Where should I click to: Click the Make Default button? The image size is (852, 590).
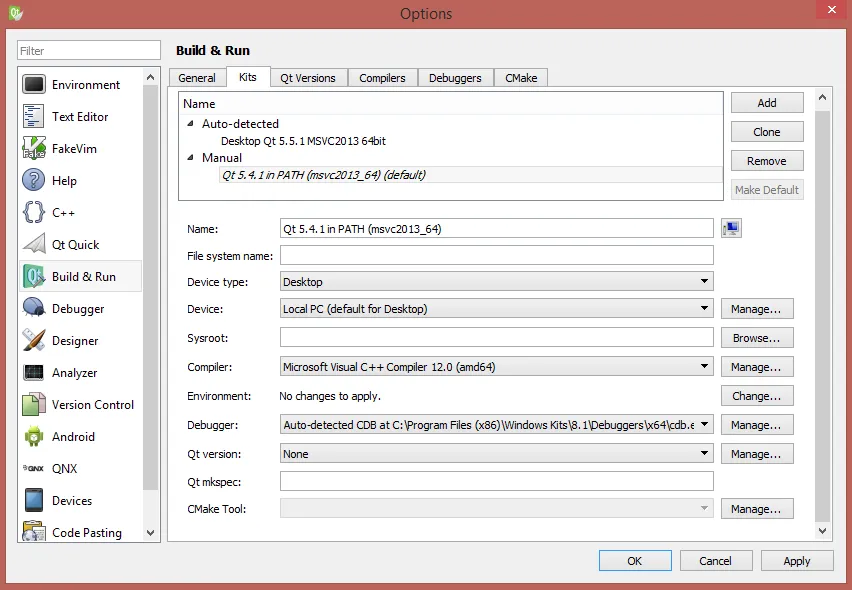pos(767,190)
